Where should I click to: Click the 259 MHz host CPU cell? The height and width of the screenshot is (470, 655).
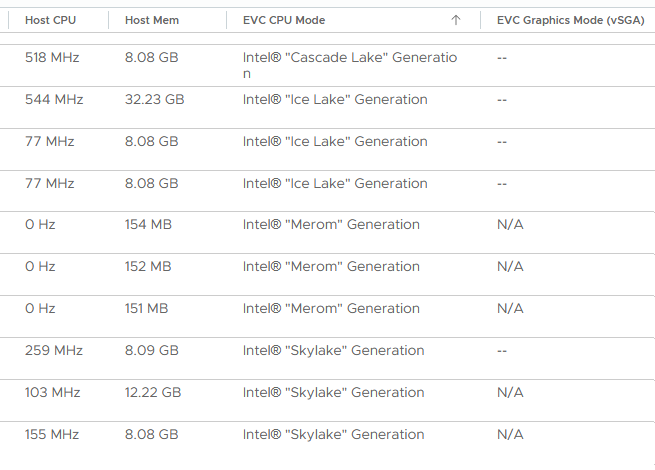(54, 351)
